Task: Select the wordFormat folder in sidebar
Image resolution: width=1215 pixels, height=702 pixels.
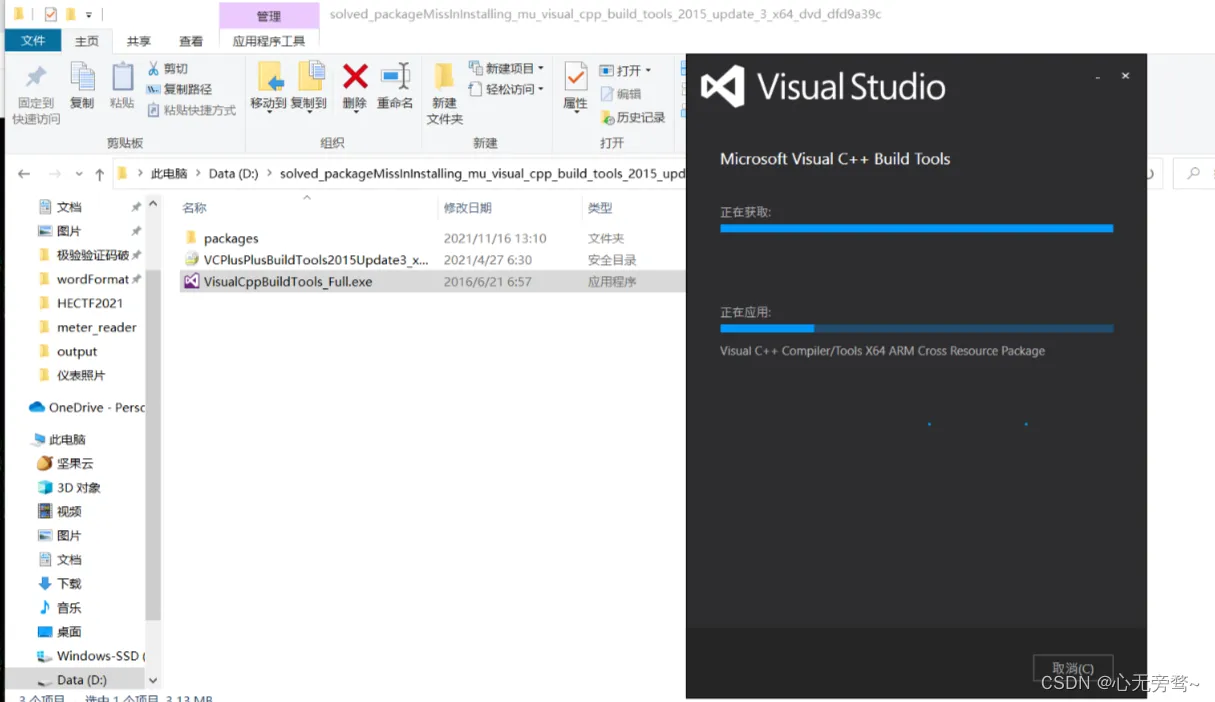Action: [92, 279]
